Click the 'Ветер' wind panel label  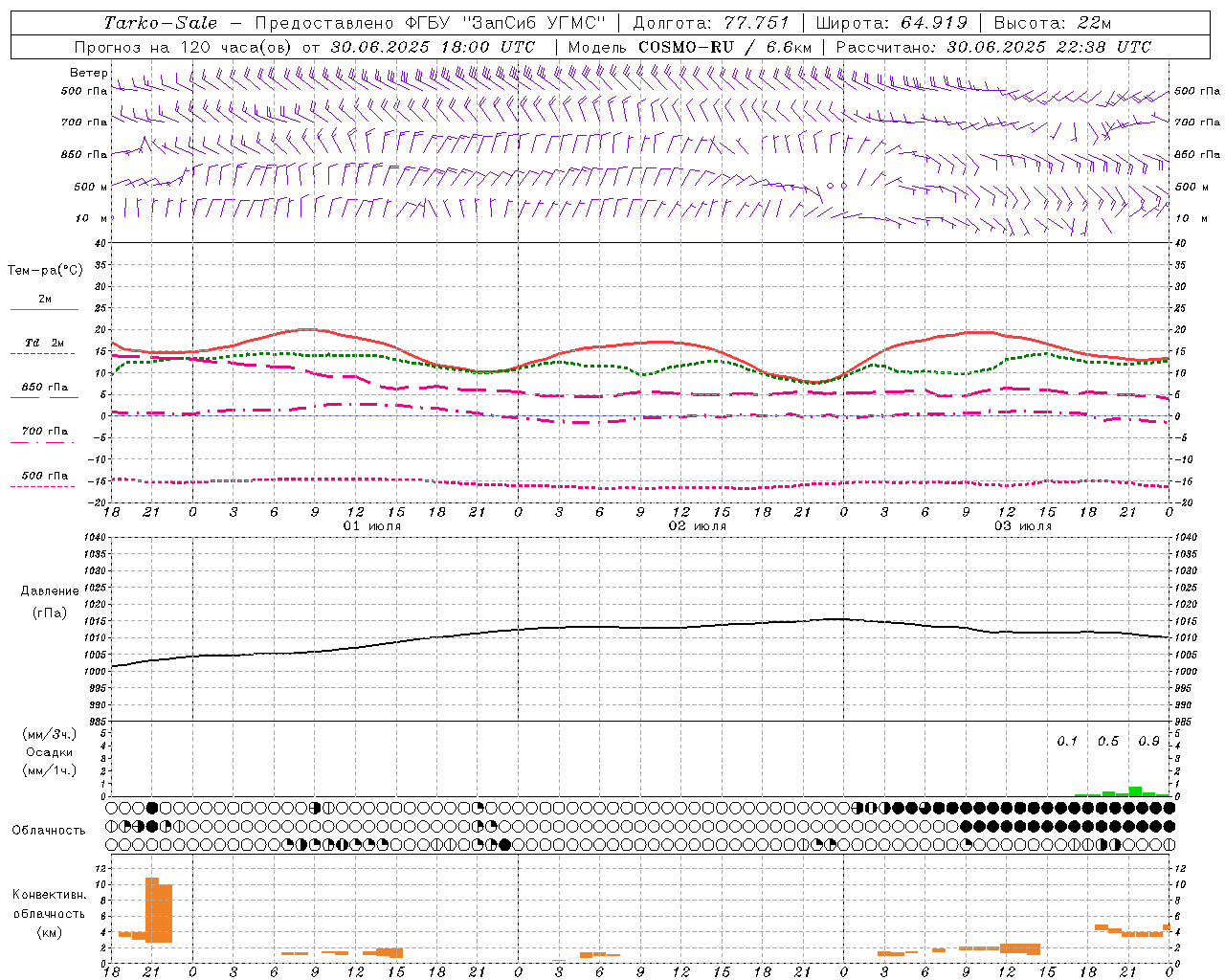pos(89,73)
